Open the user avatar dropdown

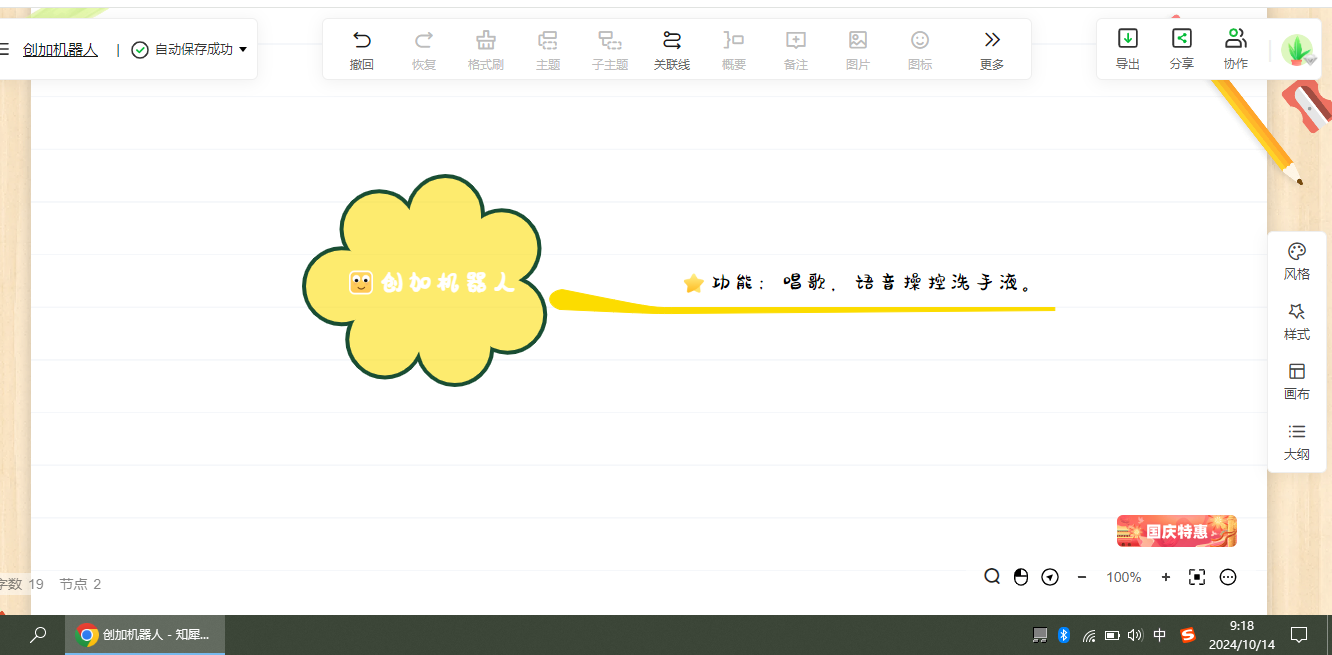click(1298, 50)
